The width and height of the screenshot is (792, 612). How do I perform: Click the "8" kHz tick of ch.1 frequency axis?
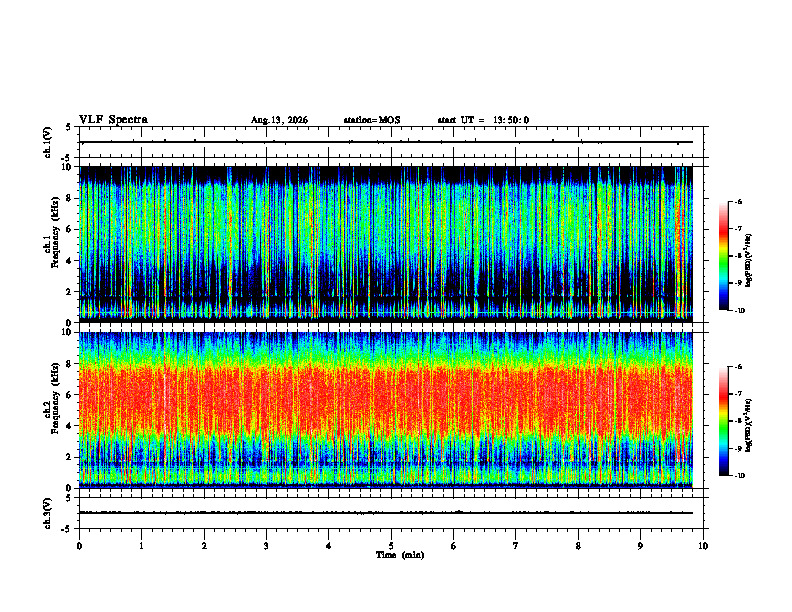point(70,198)
